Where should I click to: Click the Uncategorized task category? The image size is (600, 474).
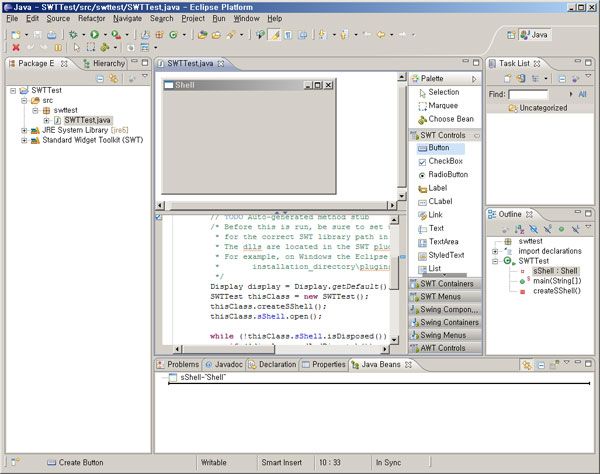(x=543, y=108)
